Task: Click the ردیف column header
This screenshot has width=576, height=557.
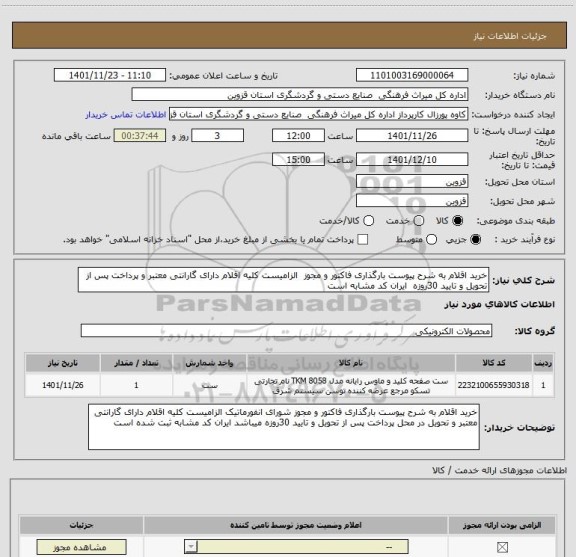Action: 543,363
